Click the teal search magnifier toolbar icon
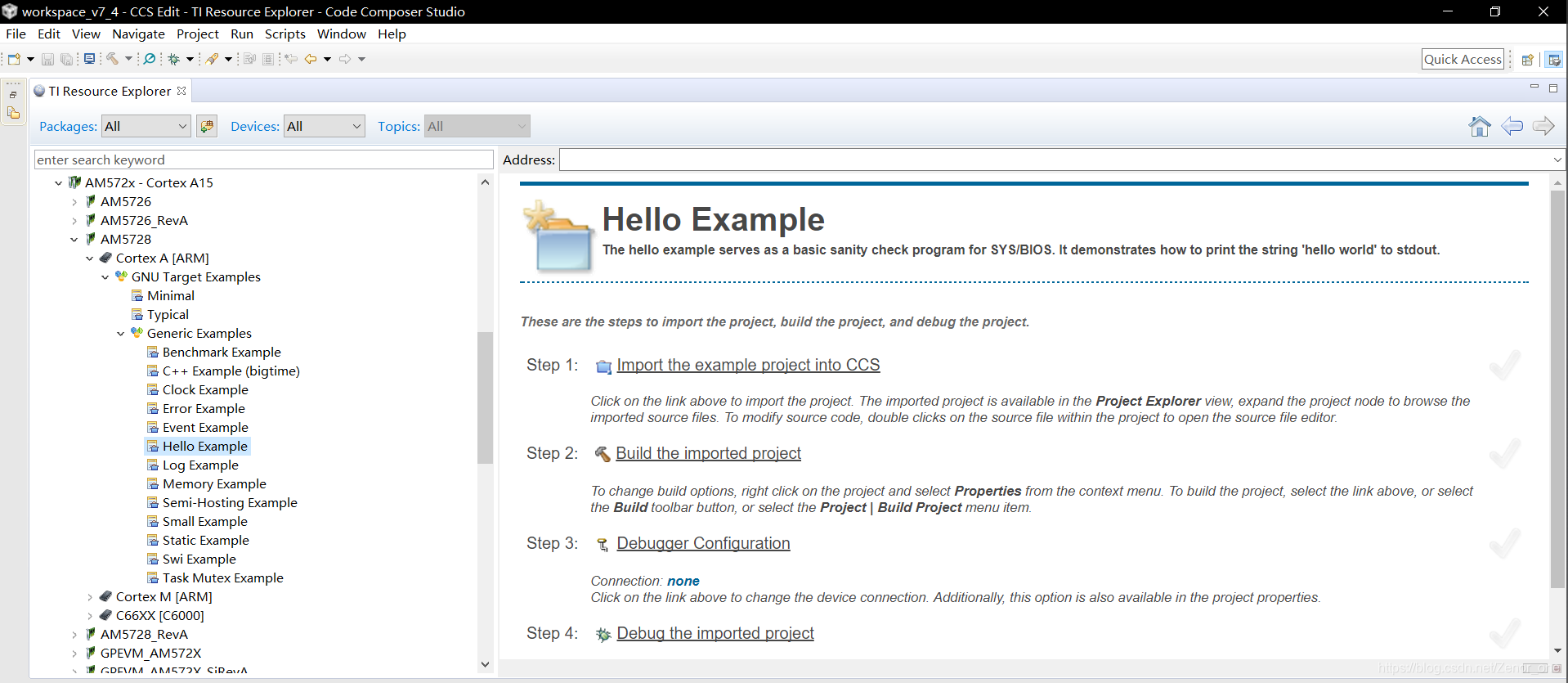 click(x=150, y=59)
